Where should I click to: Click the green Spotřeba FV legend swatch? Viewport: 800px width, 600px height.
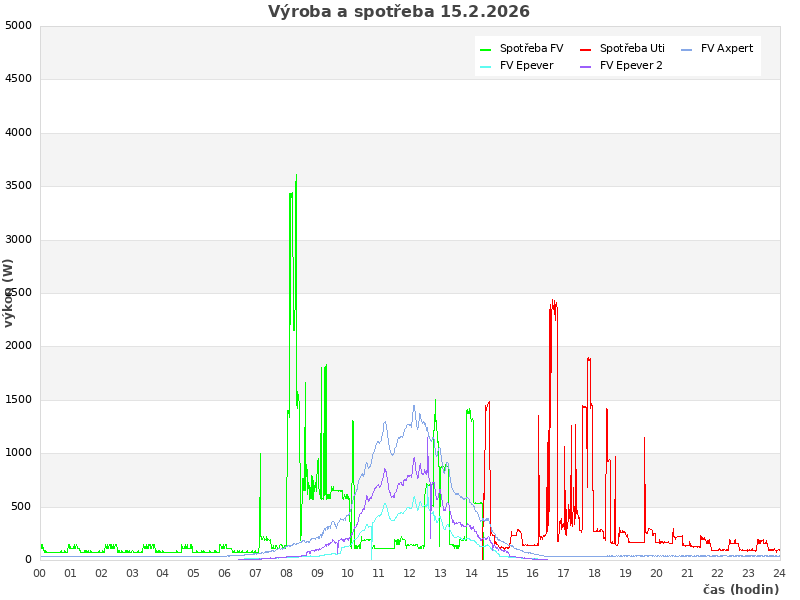pos(485,49)
